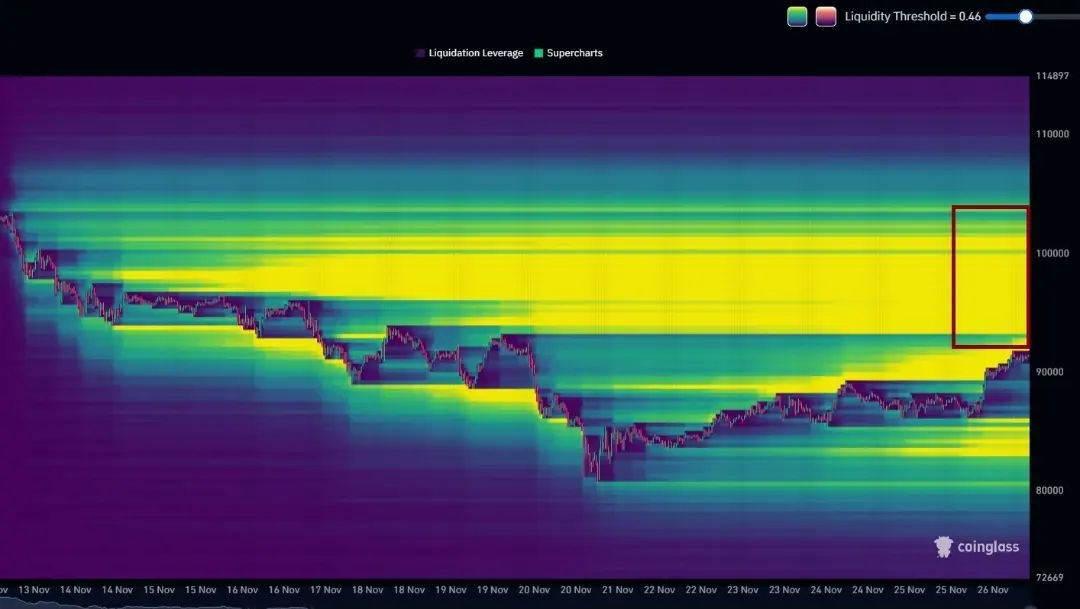Click the '17 Nov' date axis label
The image size is (1080, 609).
pos(326,590)
